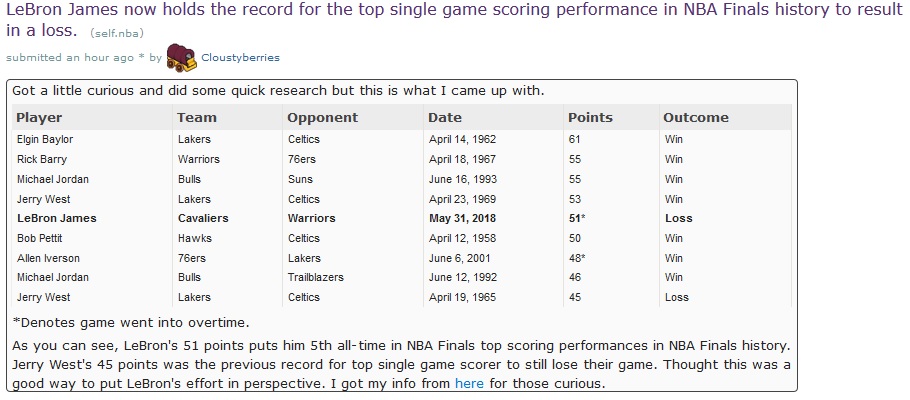910x400 pixels.
Task: Open the "here" source link
Action: point(469,383)
